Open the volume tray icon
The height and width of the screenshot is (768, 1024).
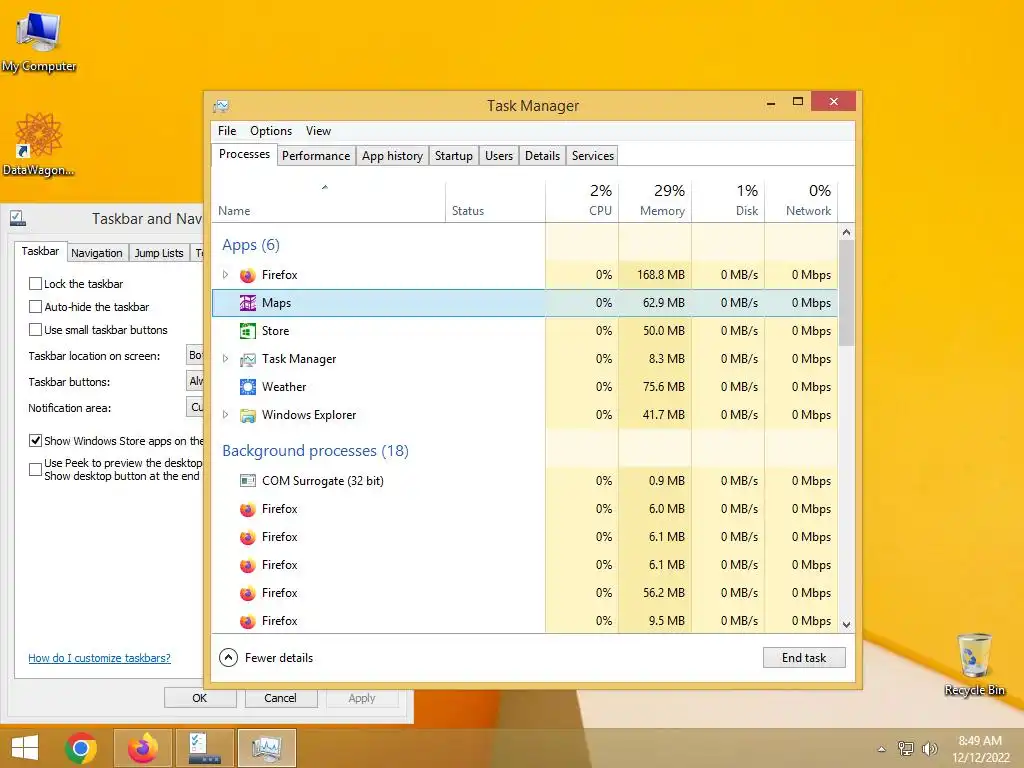[x=929, y=748]
